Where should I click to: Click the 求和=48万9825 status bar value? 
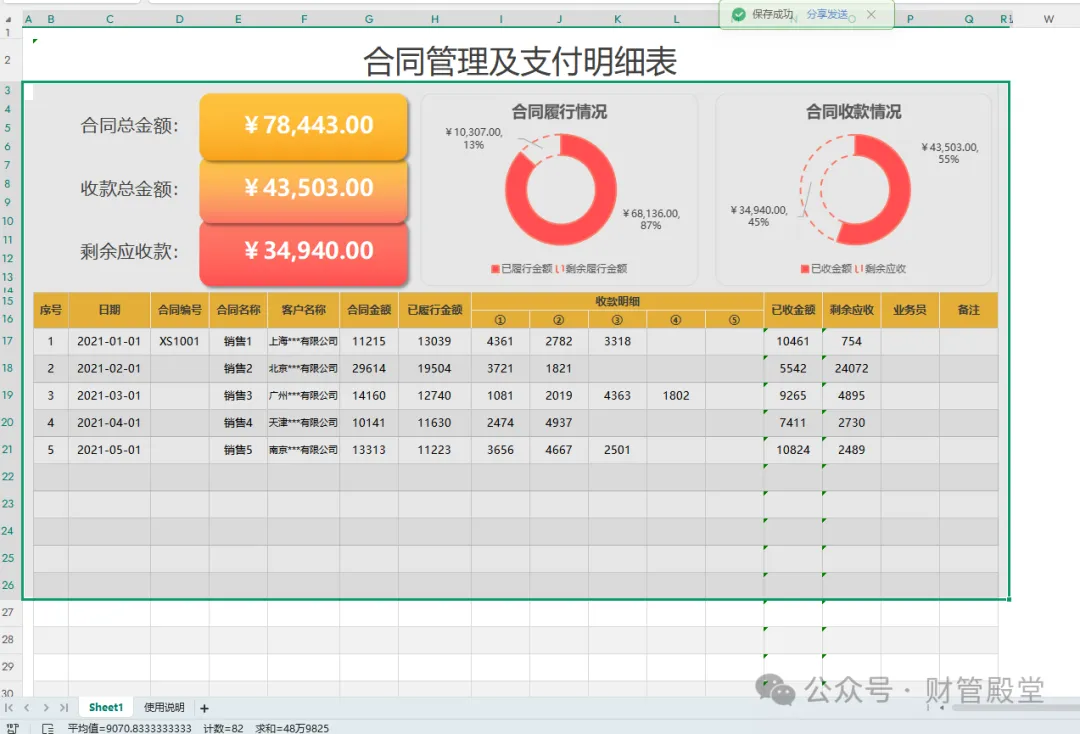click(x=292, y=728)
